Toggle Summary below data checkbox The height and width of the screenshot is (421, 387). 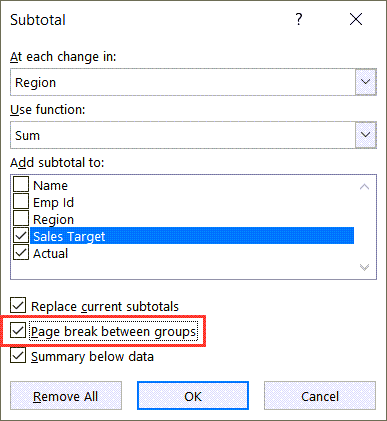point(18,356)
